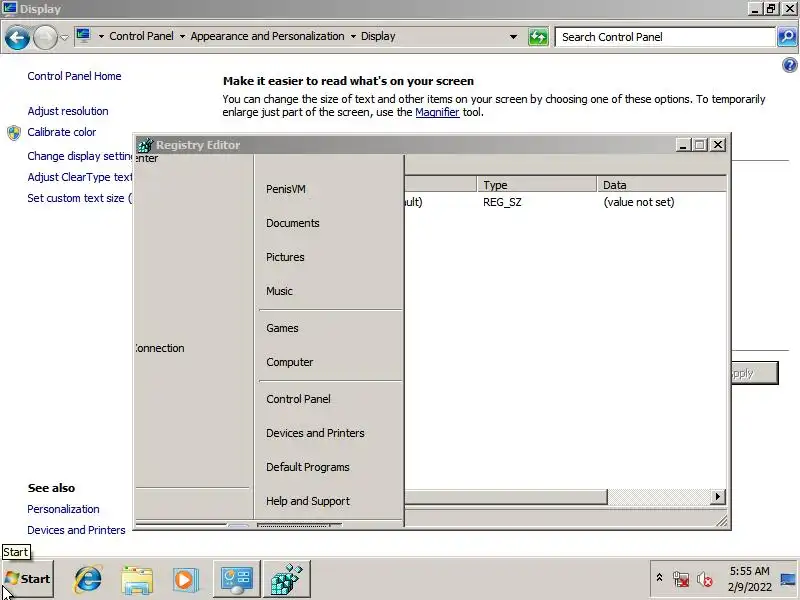This screenshot has width=800, height=600.
Task: Expand the arrow before Control Panel breadcrumb
Action: [x=101, y=37]
